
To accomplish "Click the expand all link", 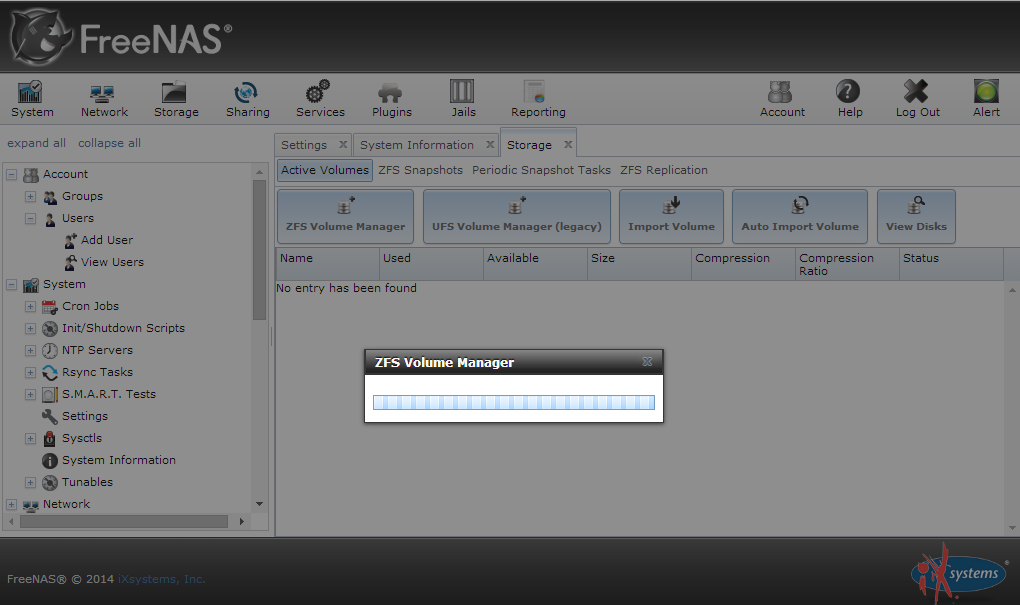I will [36, 143].
